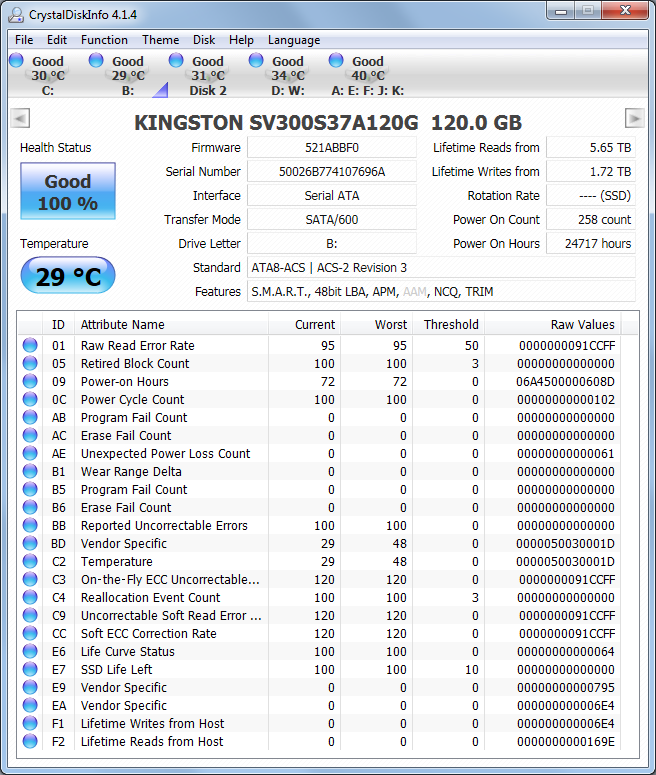Click status orb for Reported Uncorrectable Errors
The image size is (656, 775).
tap(30, 525)
